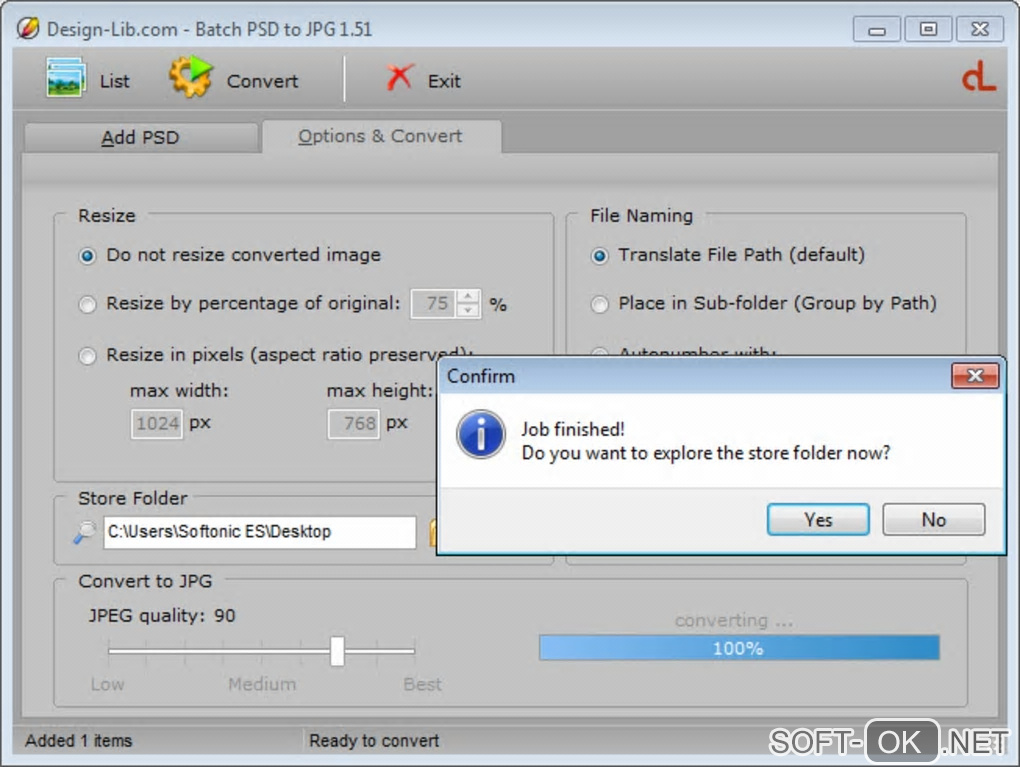Increase percentage with spinner up arrow
The width and height of the screenshot is (1020, 767).
click(x=467, y=297)
